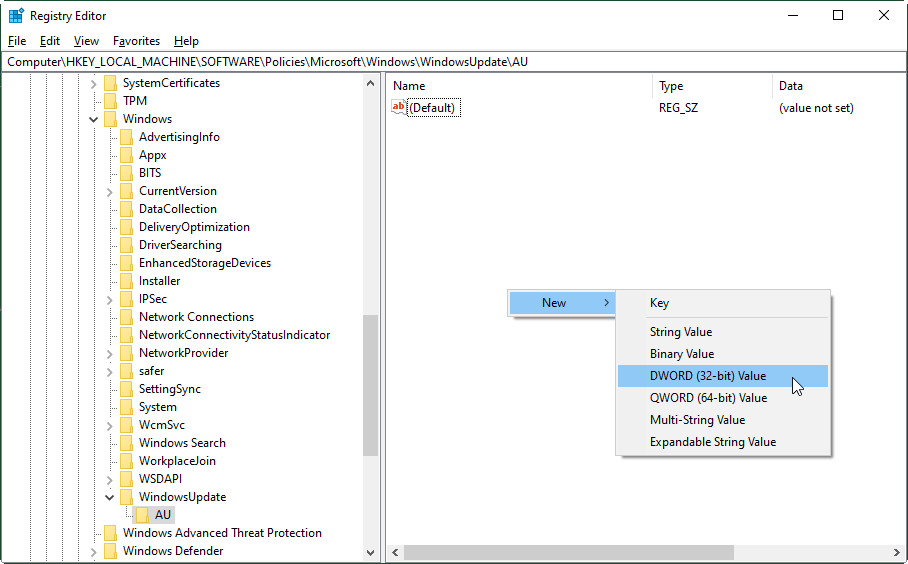The image size is (908, 564).
Task: Click the SystemCertificates folder icon
Action: coord(111,83)
